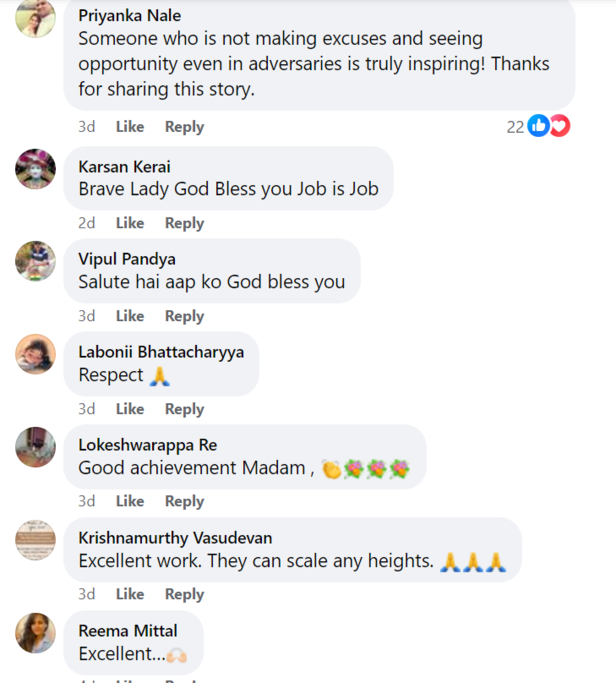Click Lokeshwarappa Re's avatar

[x=36, y=447]
